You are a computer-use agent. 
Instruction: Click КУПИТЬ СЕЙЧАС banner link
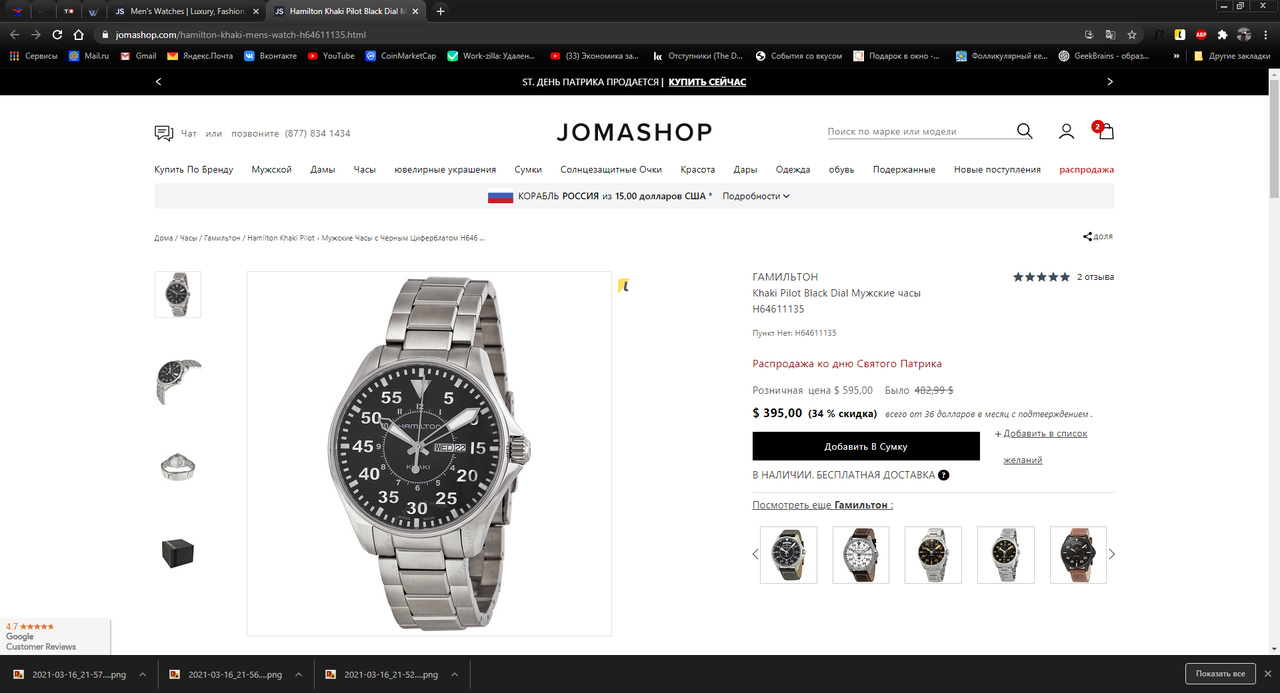(x=707, y=82)
